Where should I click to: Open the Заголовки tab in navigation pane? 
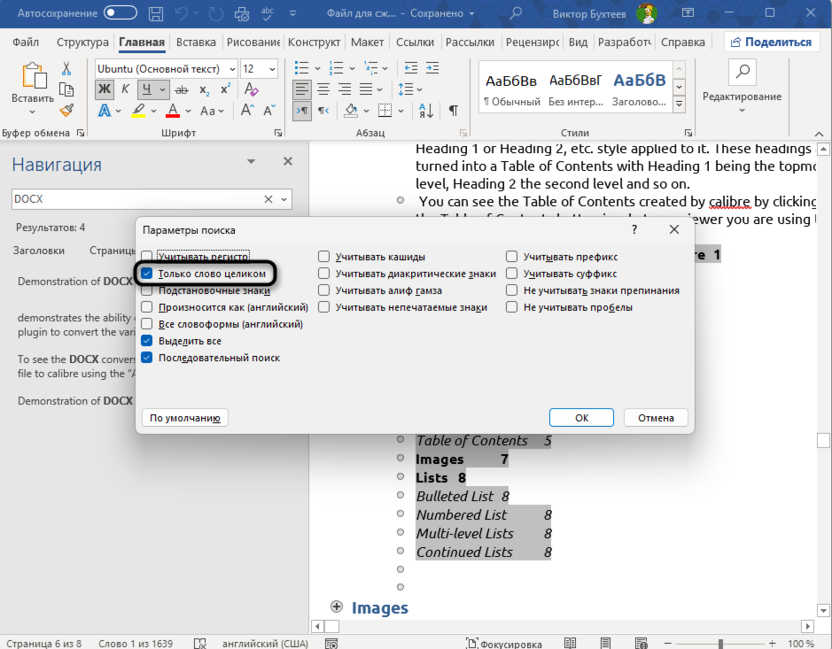point(39,250)
